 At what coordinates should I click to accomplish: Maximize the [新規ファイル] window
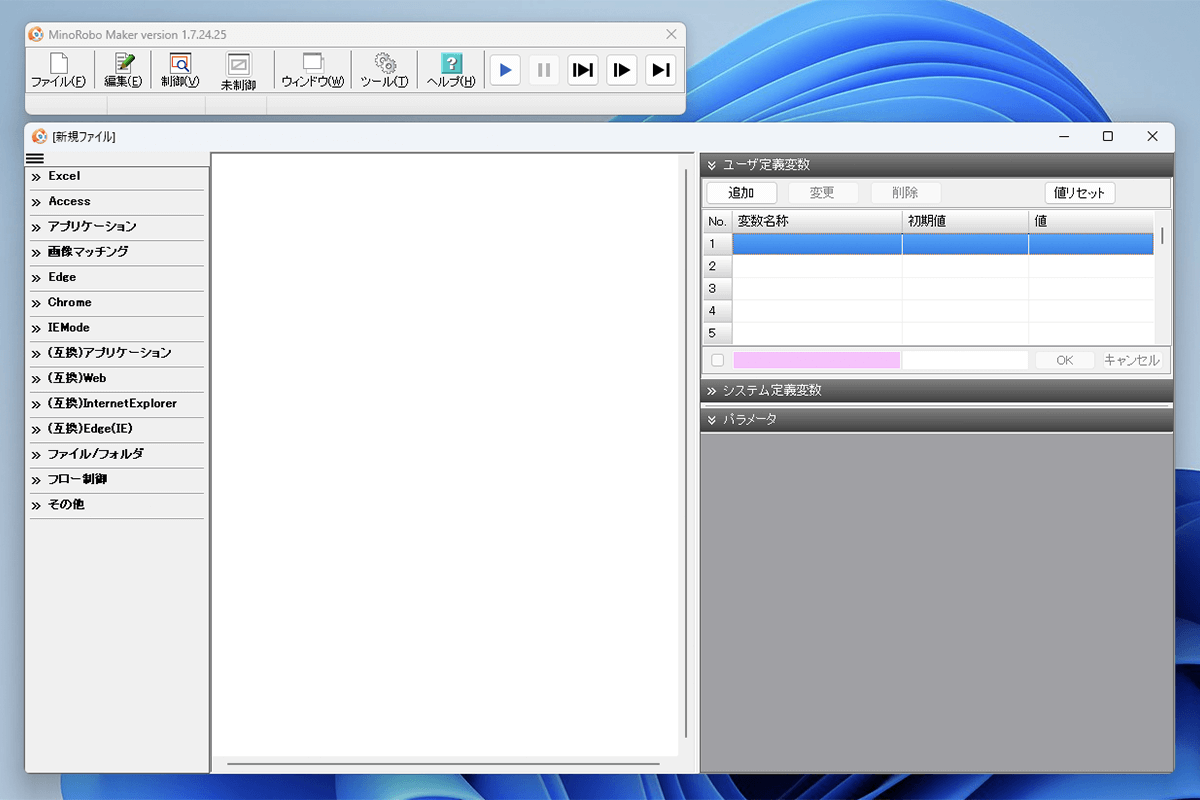point(1108,136)
